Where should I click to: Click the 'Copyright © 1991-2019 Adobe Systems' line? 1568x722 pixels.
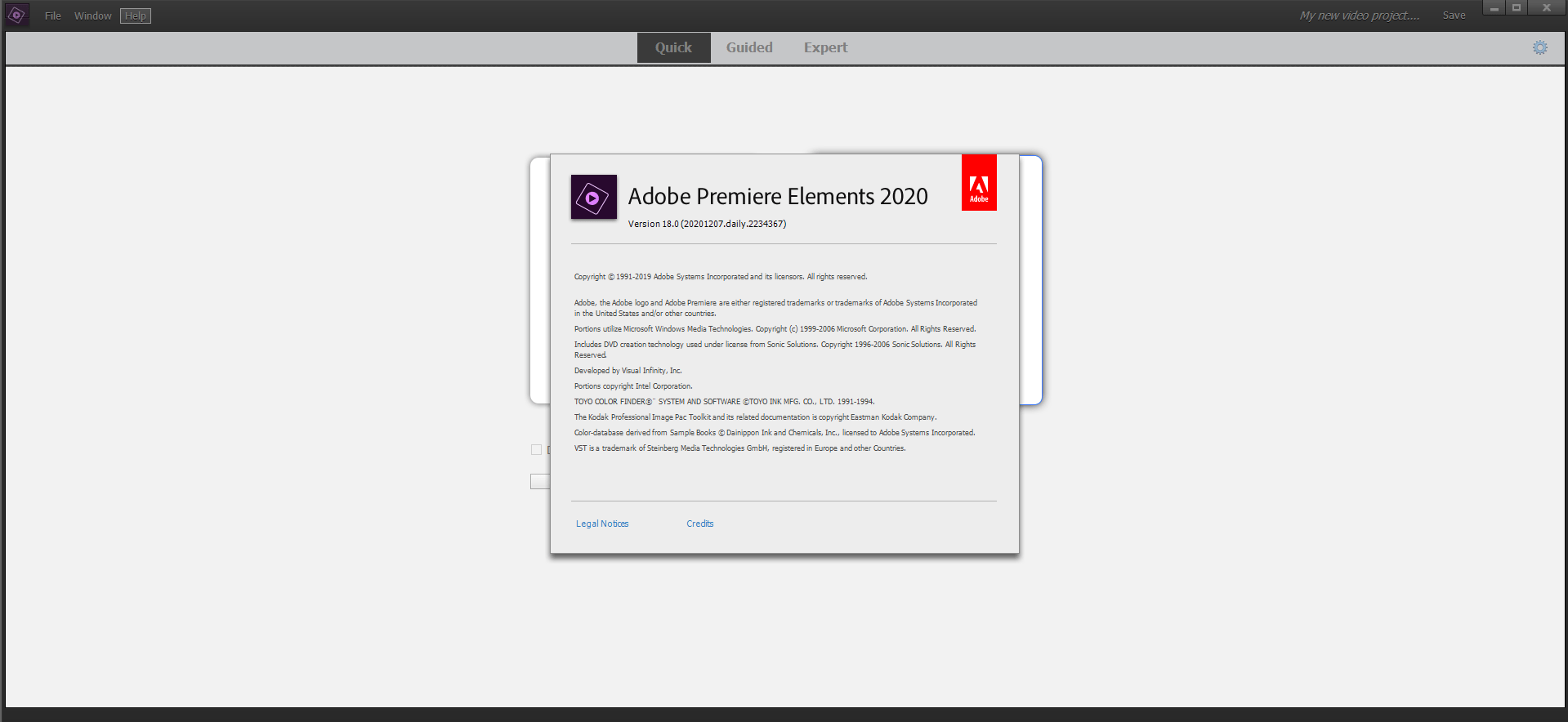click(721, 277)
